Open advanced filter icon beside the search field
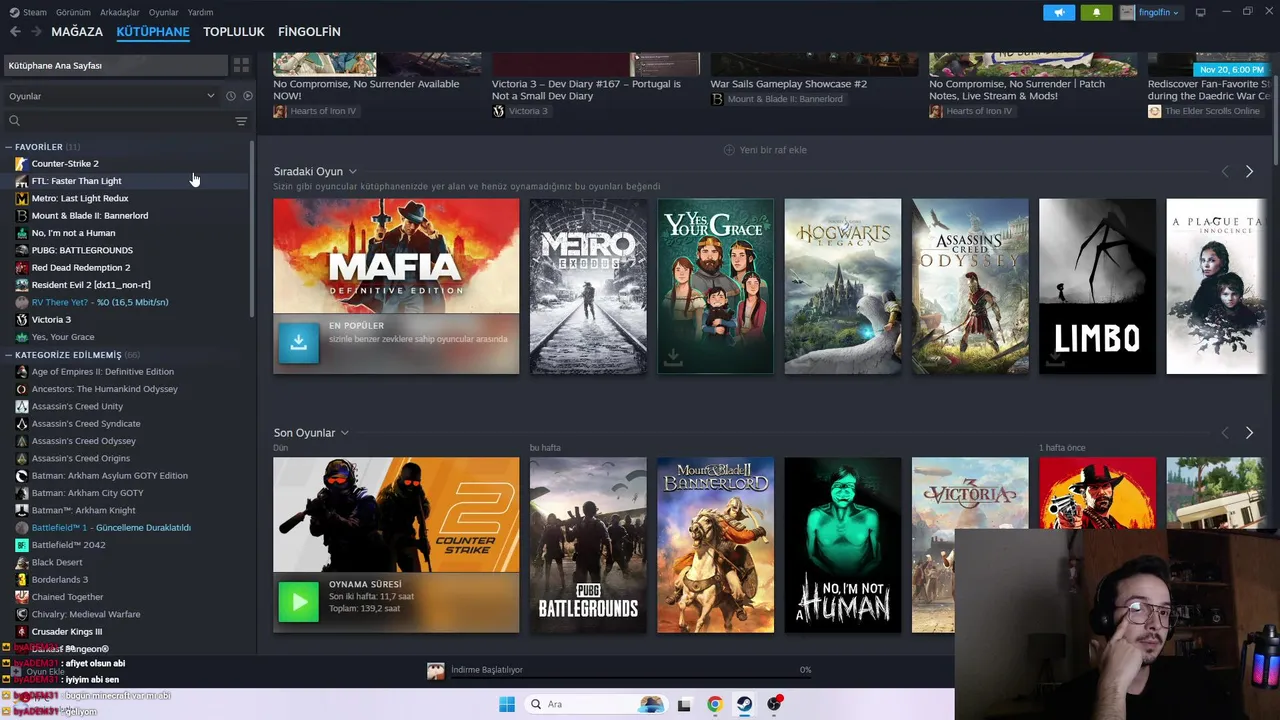The image size is (1280, 720). (x=241, y=121)
